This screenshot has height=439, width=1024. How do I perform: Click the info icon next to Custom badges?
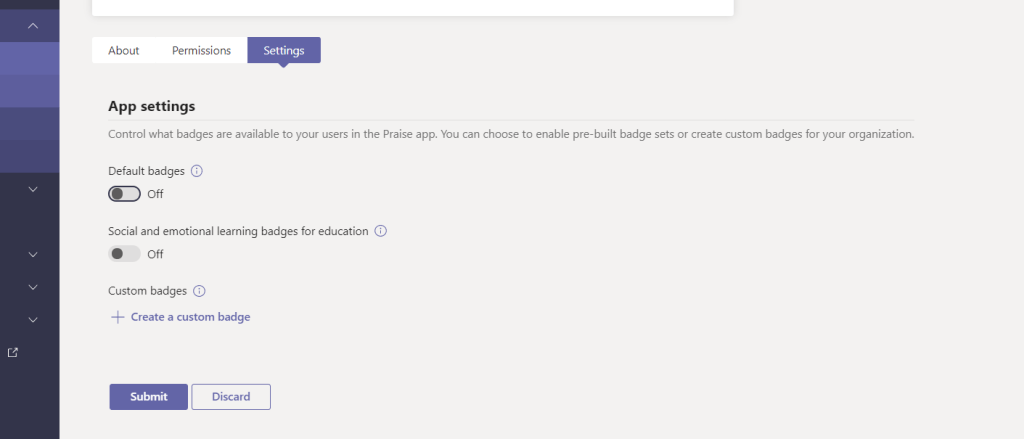pos(199,291)
